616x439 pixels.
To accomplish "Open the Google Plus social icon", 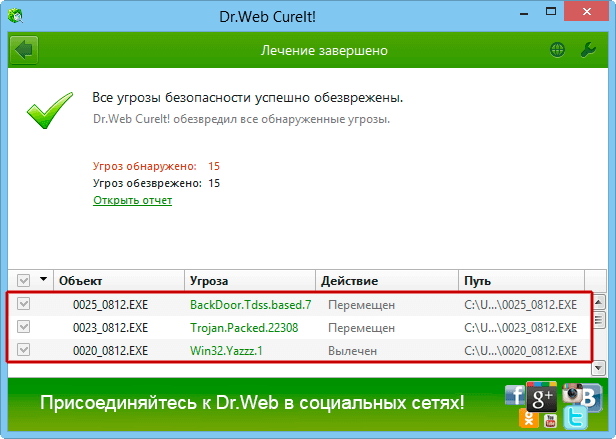I will (x=542, y=397).
